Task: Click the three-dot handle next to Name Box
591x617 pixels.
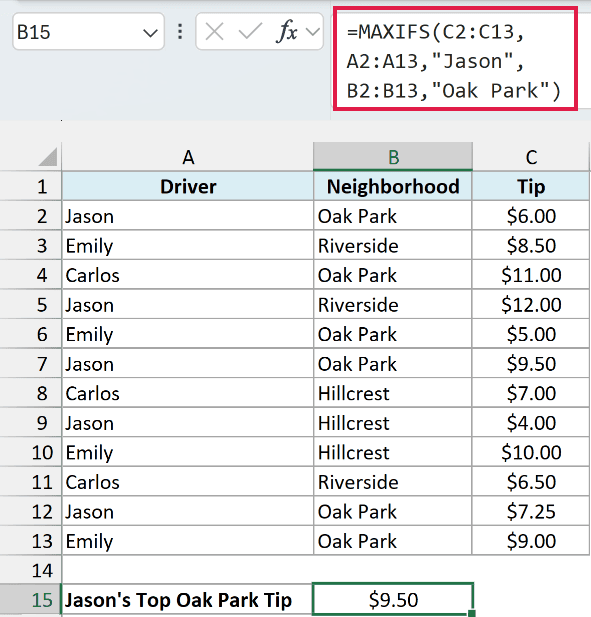Action: [x=180, y=31]
